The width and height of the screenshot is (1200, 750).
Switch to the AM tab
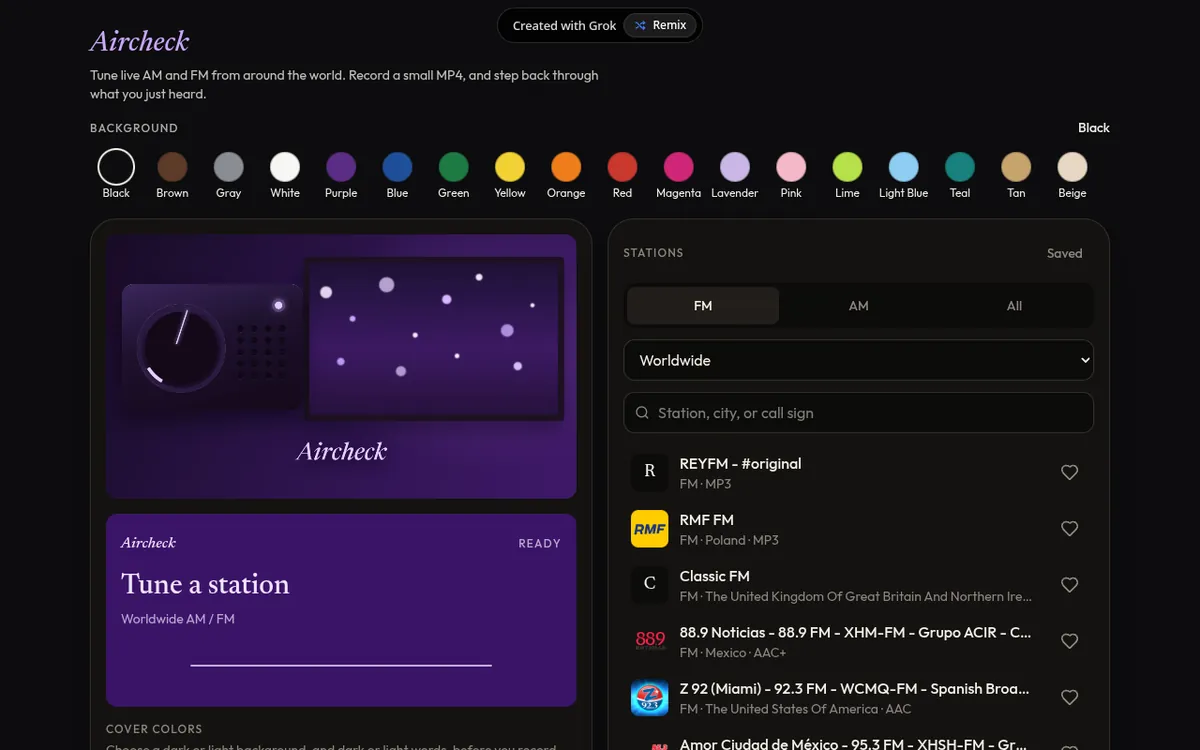[859, 306]
